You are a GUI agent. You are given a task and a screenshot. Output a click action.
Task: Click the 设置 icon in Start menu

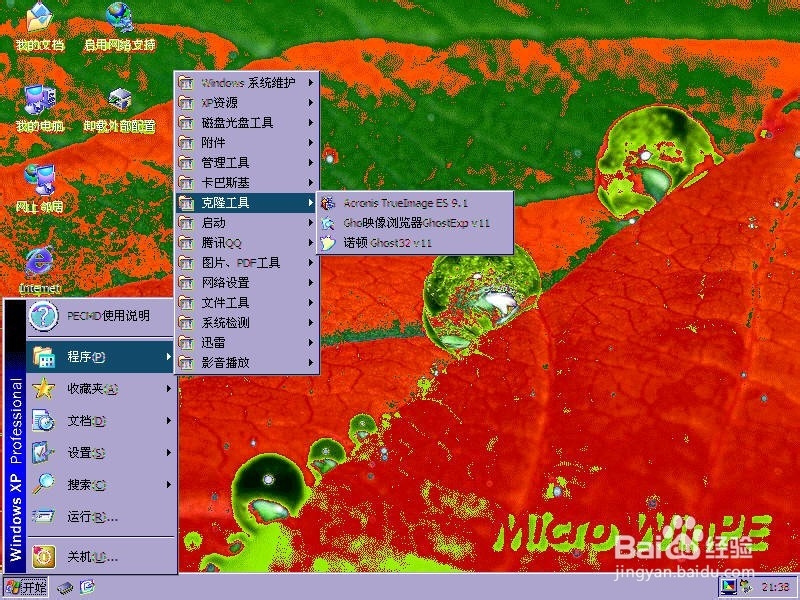tap(43, 453)
